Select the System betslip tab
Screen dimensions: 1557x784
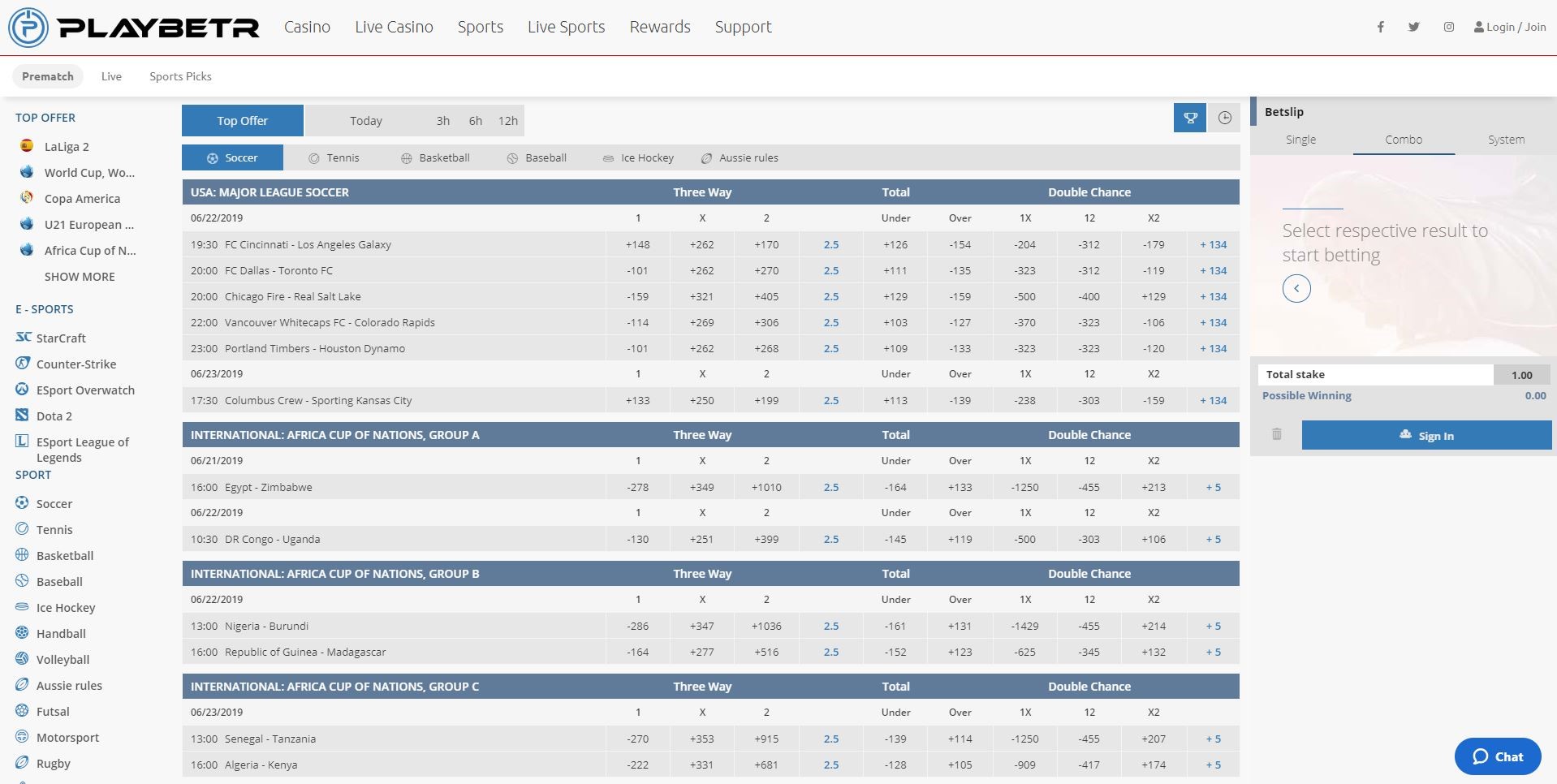[1506, 140]
